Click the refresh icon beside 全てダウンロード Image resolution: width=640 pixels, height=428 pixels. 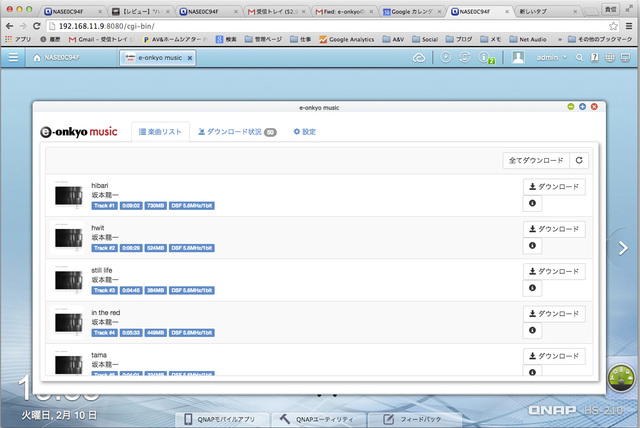click(580, 160)
